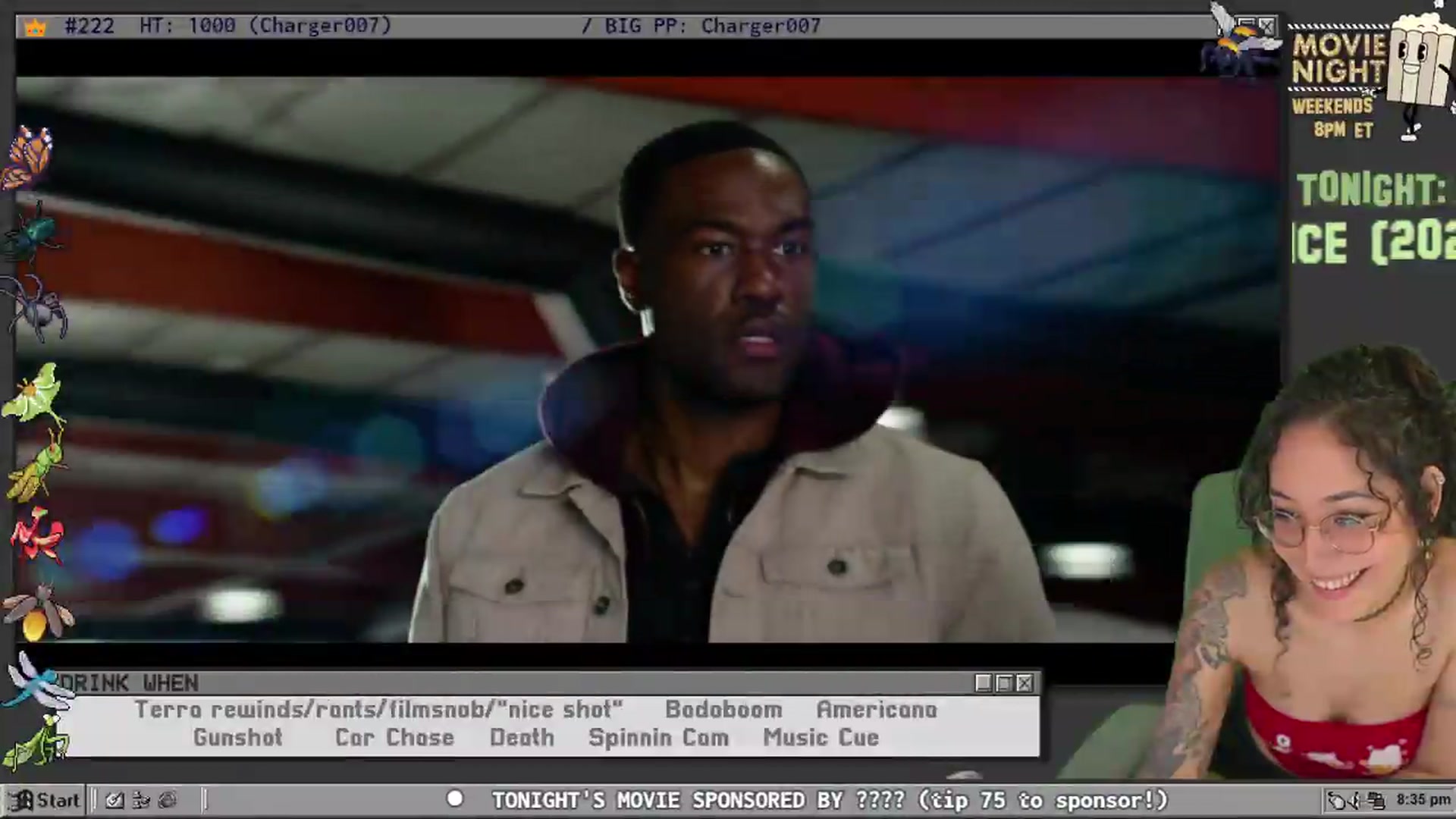
Task: Click the "WEEKENDS" text under Movie Night
Action: 1332,106
